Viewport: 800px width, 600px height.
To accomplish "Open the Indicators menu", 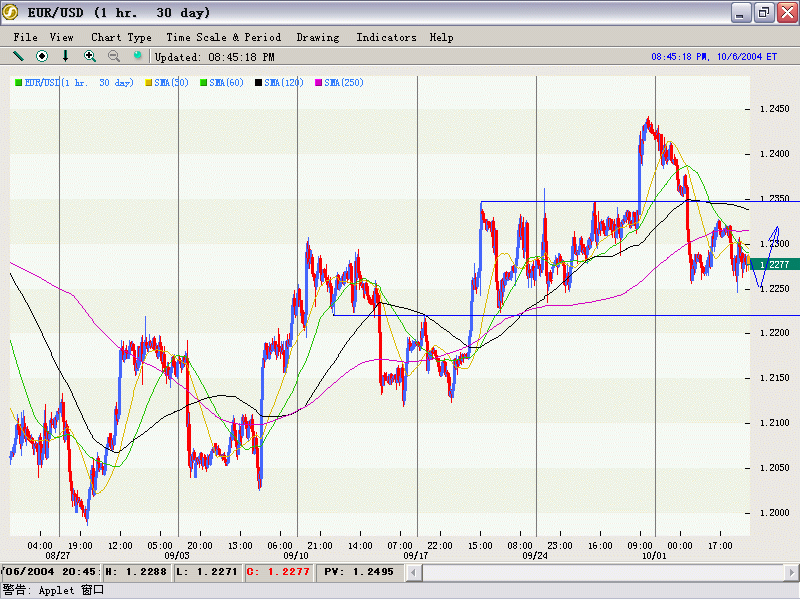I will [386, 37].
